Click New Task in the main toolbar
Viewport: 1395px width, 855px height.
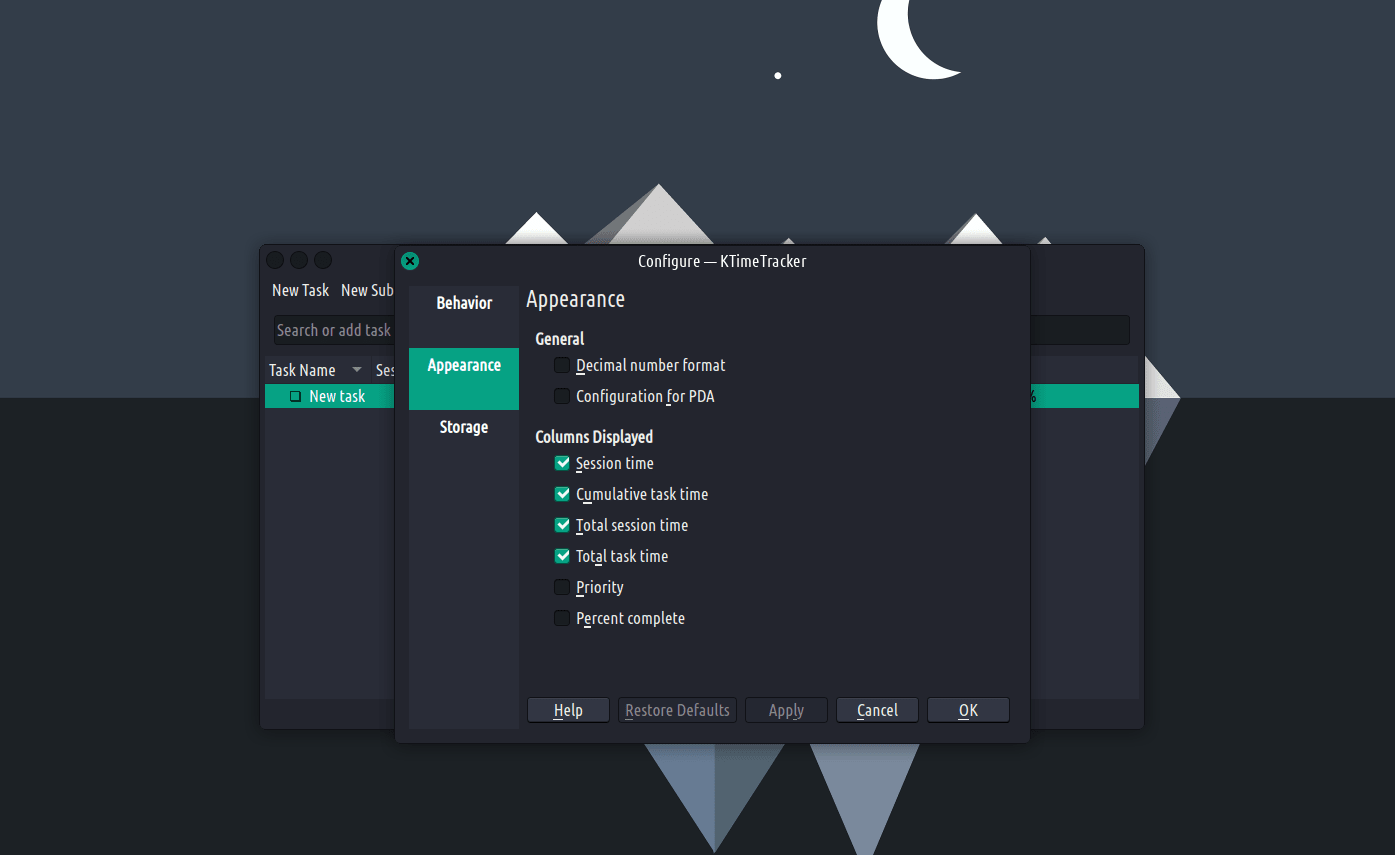coord(300,290)
